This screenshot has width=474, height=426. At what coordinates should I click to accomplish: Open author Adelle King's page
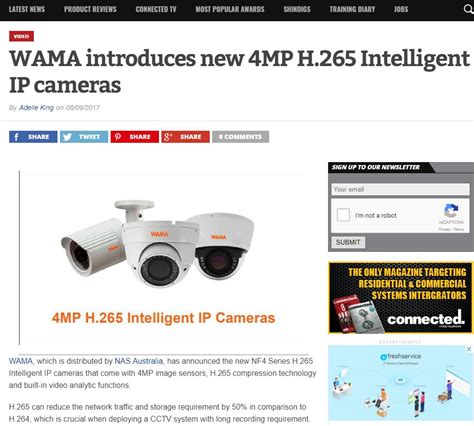tap(36, 108)
